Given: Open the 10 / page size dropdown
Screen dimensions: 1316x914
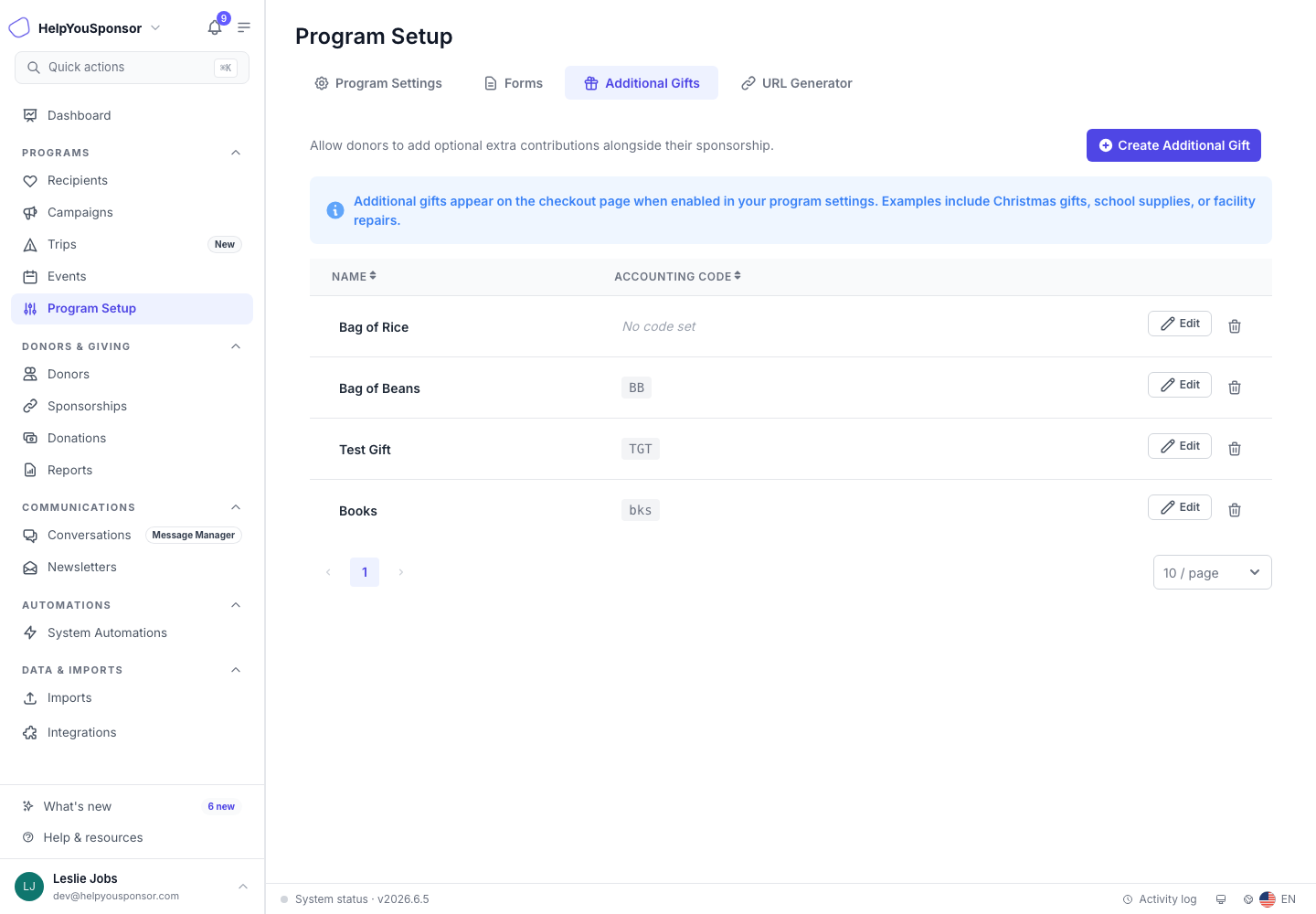Looking at the screenshot, I should 1213,572.
